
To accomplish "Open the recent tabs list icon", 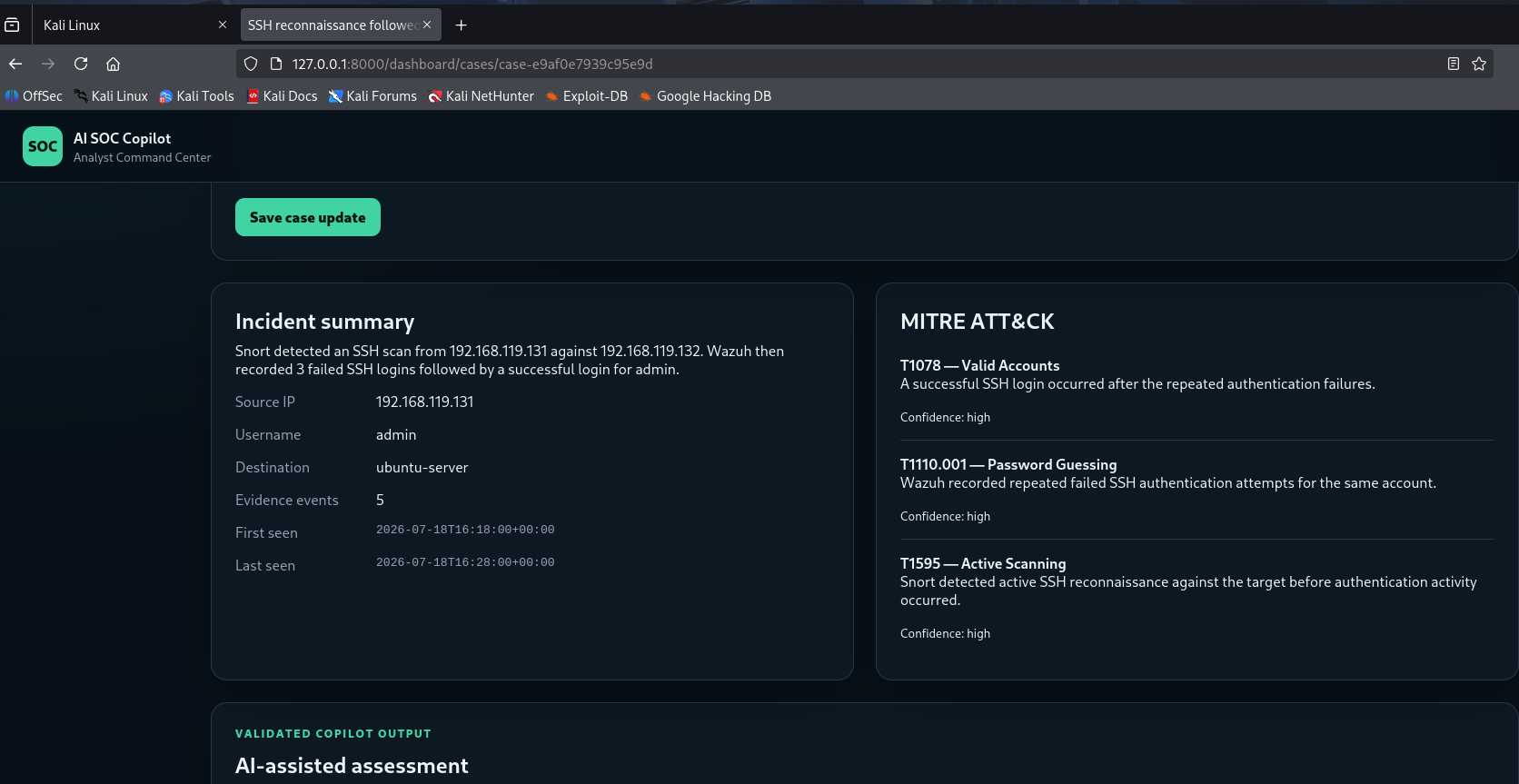I will tap(12, 25).
